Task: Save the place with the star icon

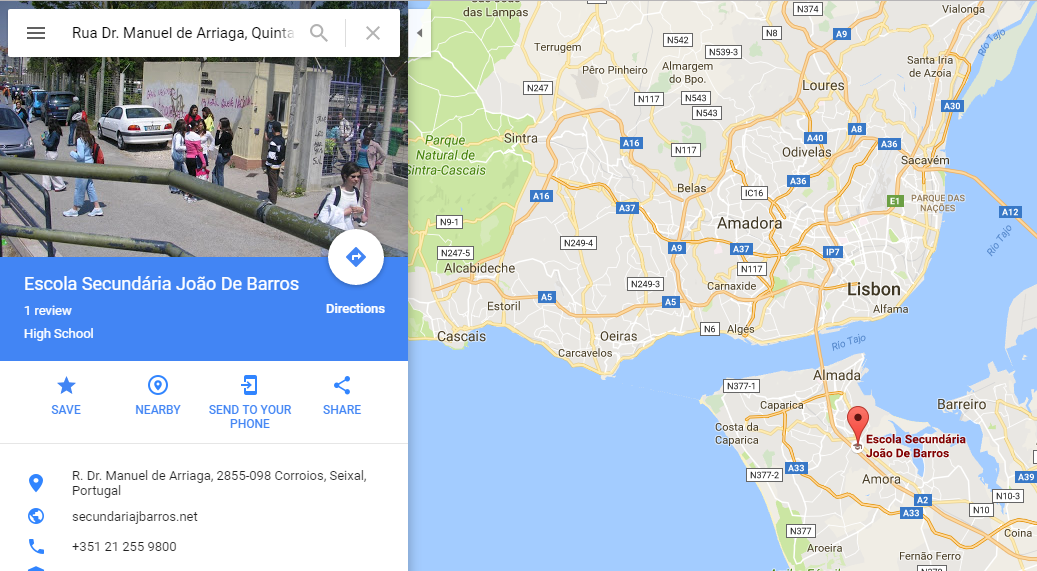Action: 66,385
